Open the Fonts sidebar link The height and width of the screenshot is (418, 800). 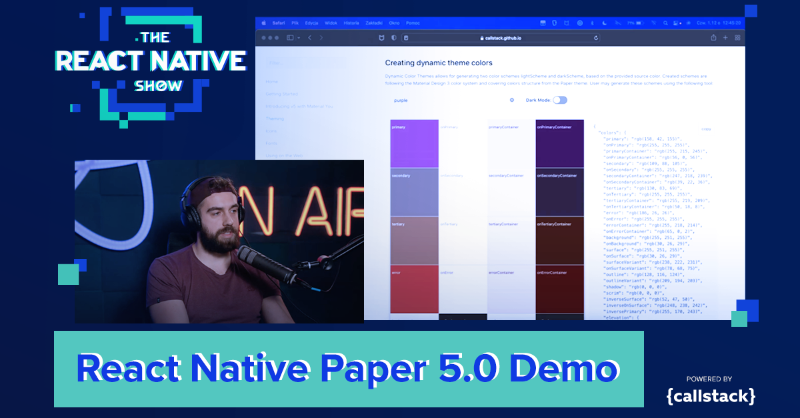coord(271,143)
